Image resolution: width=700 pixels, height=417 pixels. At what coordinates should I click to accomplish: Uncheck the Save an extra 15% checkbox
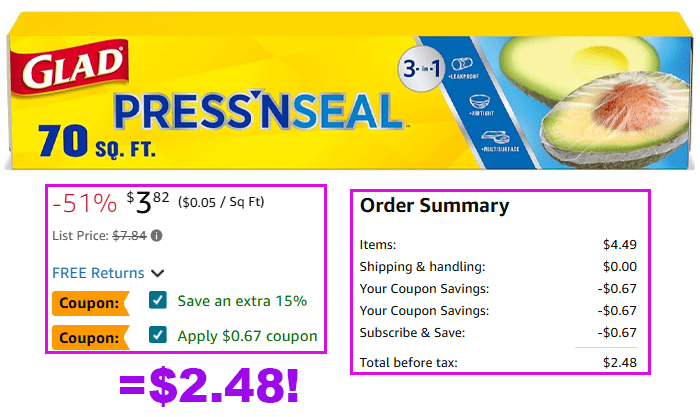(x=157, y=301)
